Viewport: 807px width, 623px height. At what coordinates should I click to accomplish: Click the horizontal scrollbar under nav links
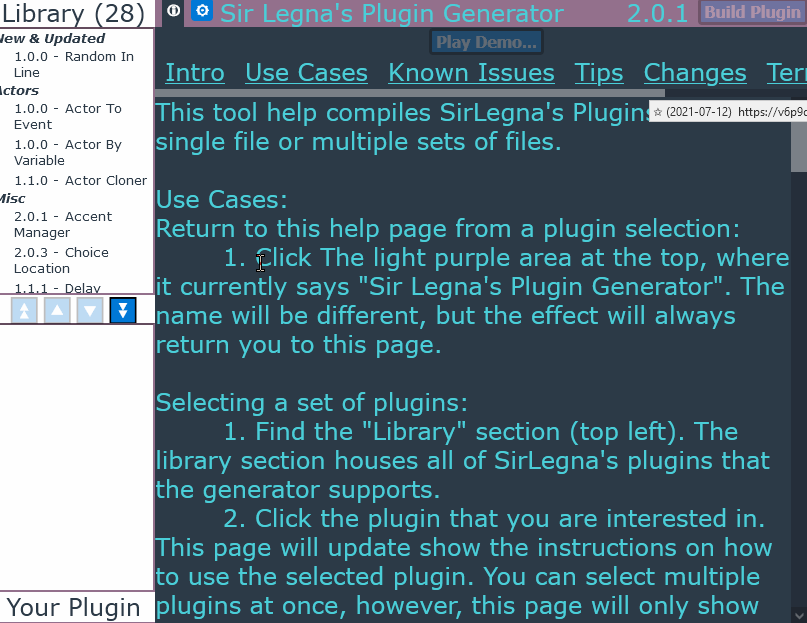coord(410,93)
